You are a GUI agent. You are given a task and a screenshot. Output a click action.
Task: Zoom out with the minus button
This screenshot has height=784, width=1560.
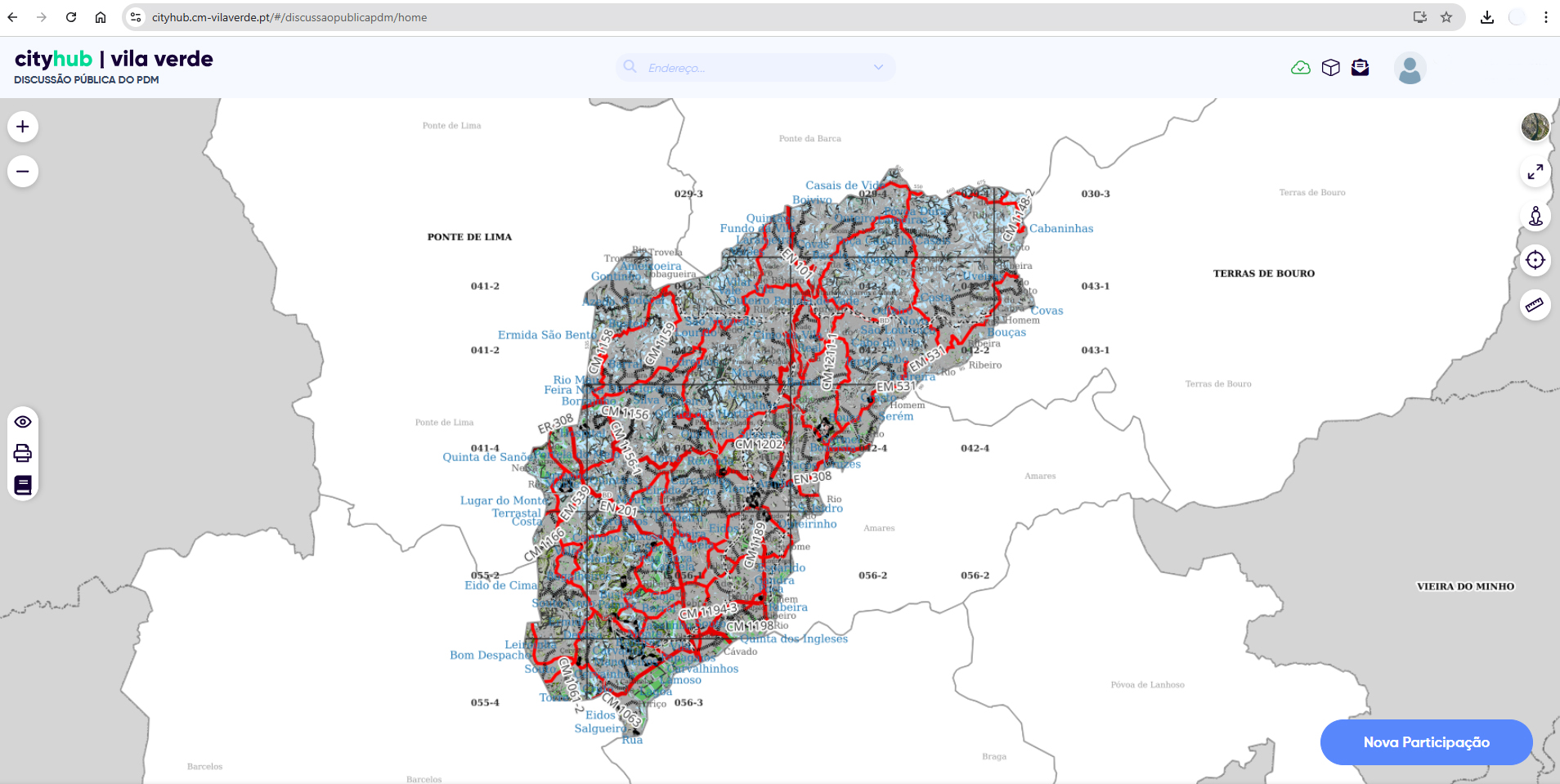tap(23, 172)
